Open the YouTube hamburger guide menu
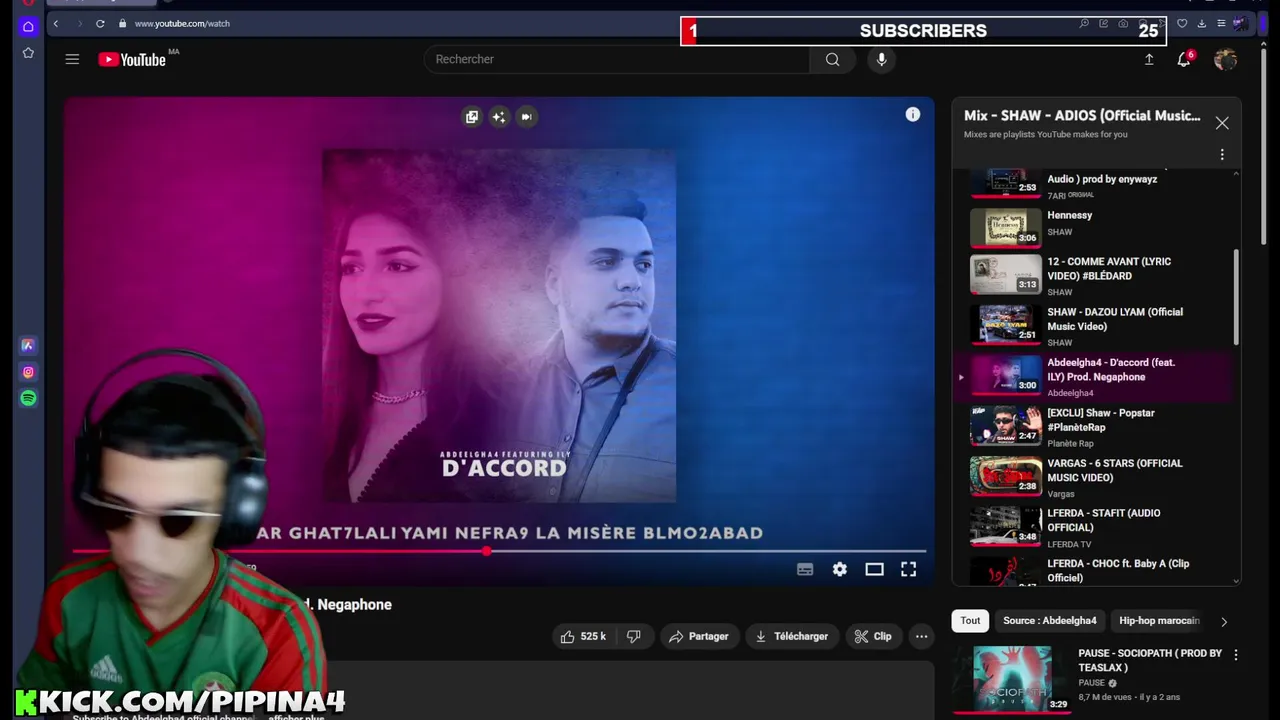The image size is (1280, 720). click(72, 59)
